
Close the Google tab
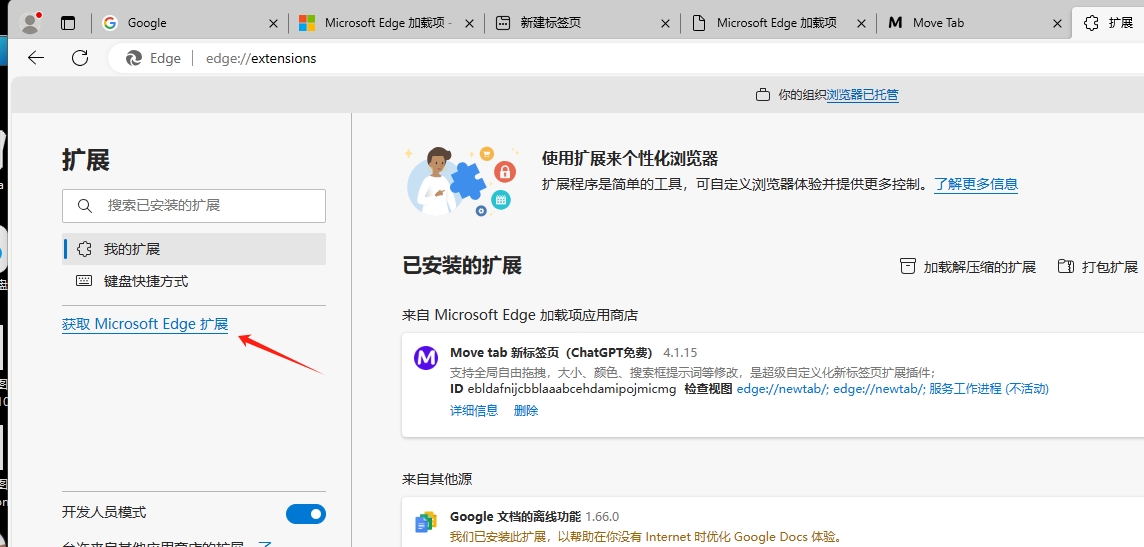click(274, 23)
